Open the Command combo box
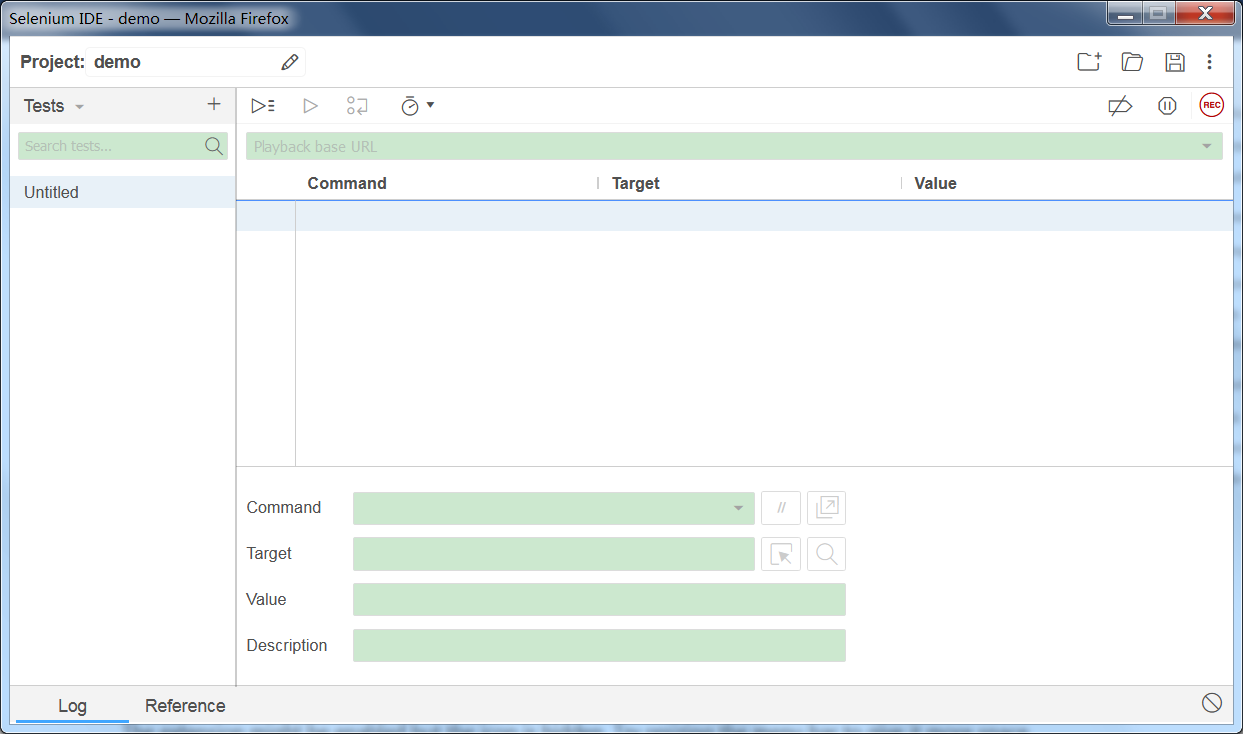Viewport: 1243px width, 734px height. point(554,508)
